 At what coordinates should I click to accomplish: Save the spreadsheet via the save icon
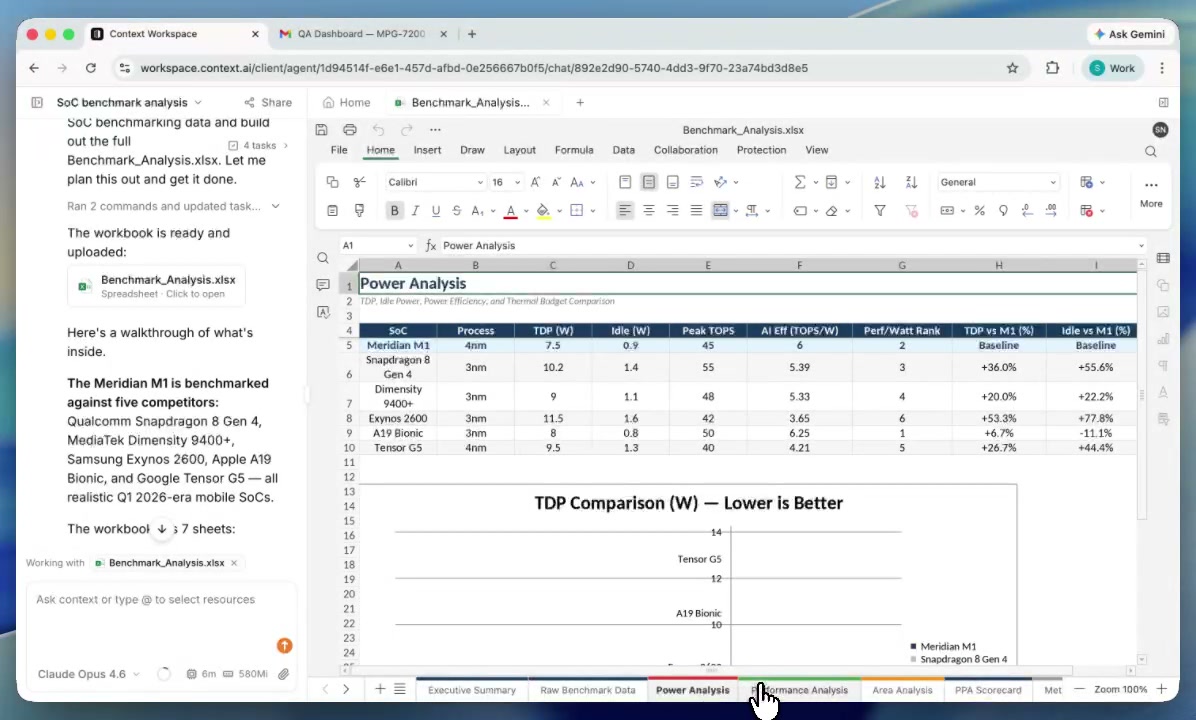click(x=321, y=130)
